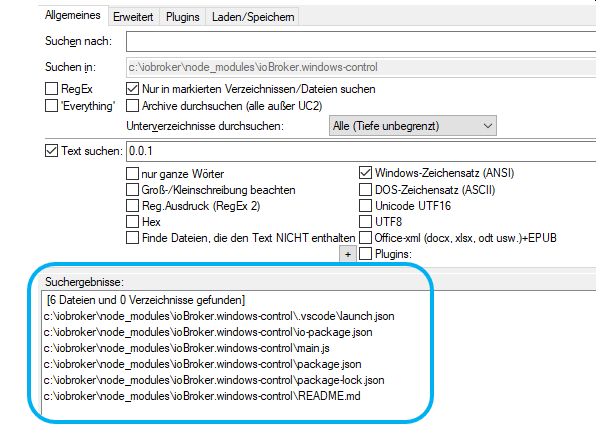Uncheck Windows-Zeichensatz (ANSI)
Viewport: 596px width, 433px height.
(x=365, y=173)
